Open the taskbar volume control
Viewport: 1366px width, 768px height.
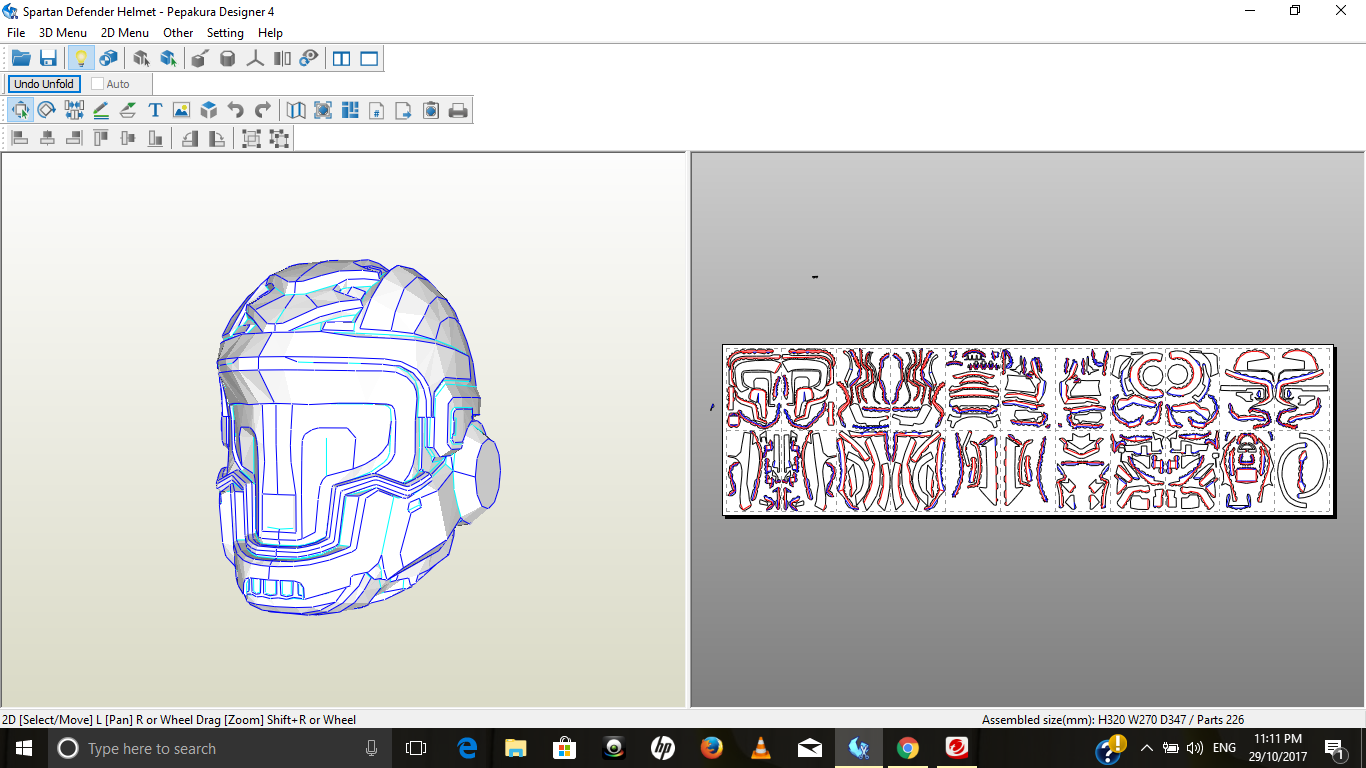click(x=1195, y=748)
